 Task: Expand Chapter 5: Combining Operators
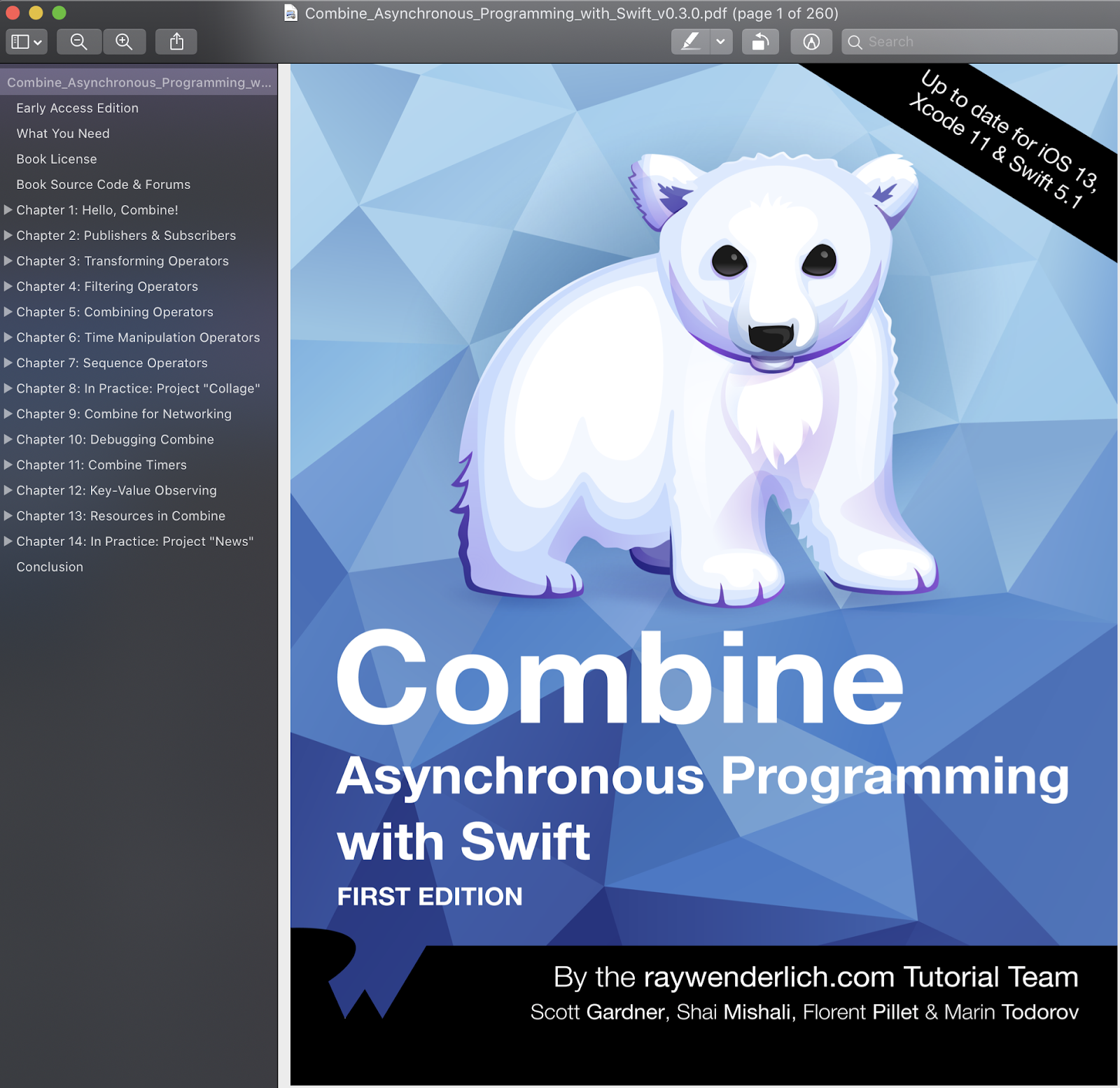pyautogui.click(x=8, y=312)
